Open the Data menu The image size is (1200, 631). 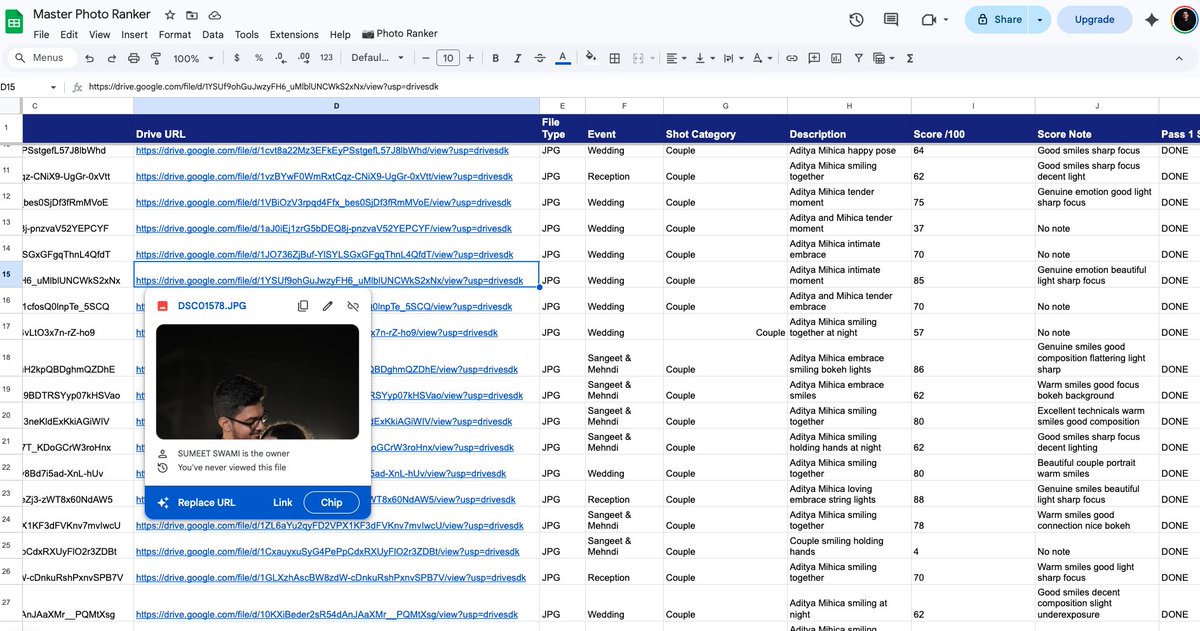coord(213,34)
